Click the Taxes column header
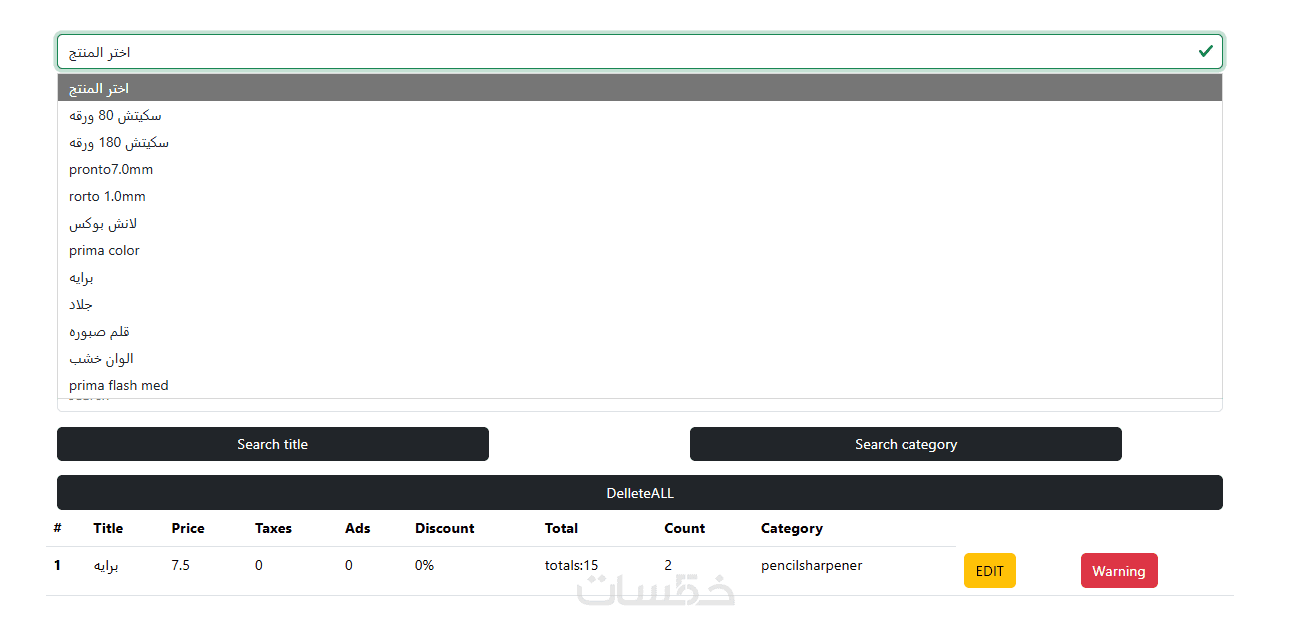This screenshot has width=1313, height=618. [273, 528]
